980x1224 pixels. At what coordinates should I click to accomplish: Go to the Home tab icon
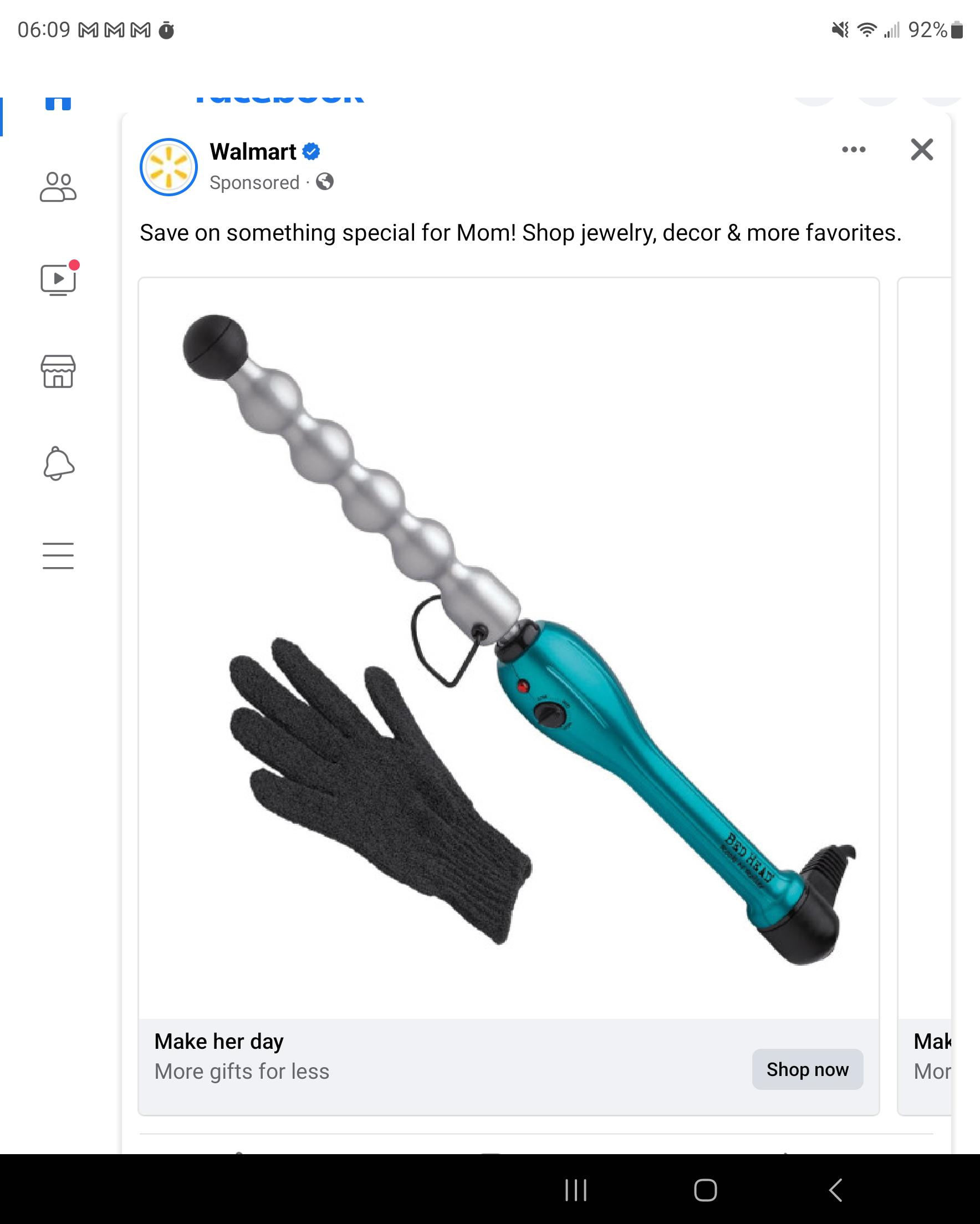coord(58,102)
